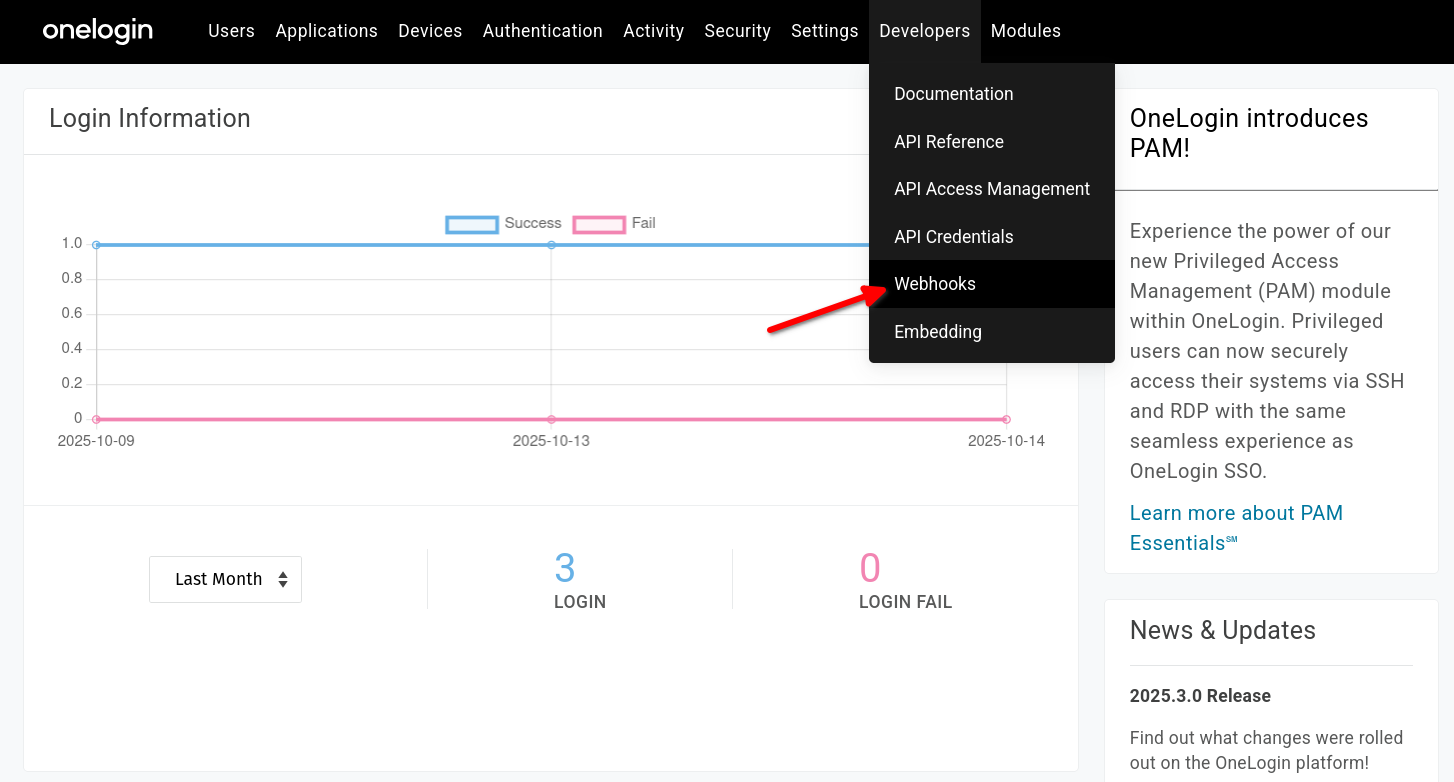Toggle the Success legend swatch

(472, 224)
